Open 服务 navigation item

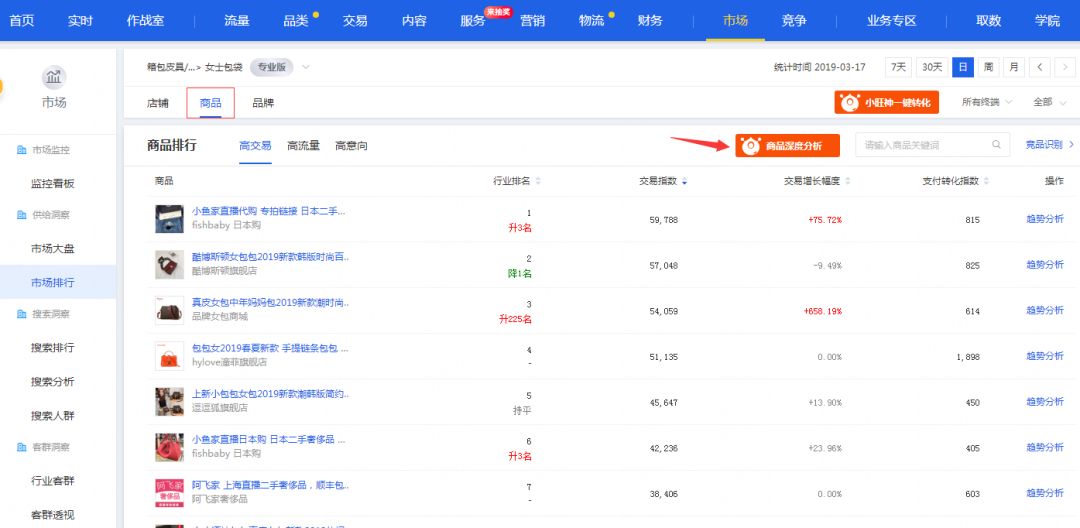pos(473,20)
